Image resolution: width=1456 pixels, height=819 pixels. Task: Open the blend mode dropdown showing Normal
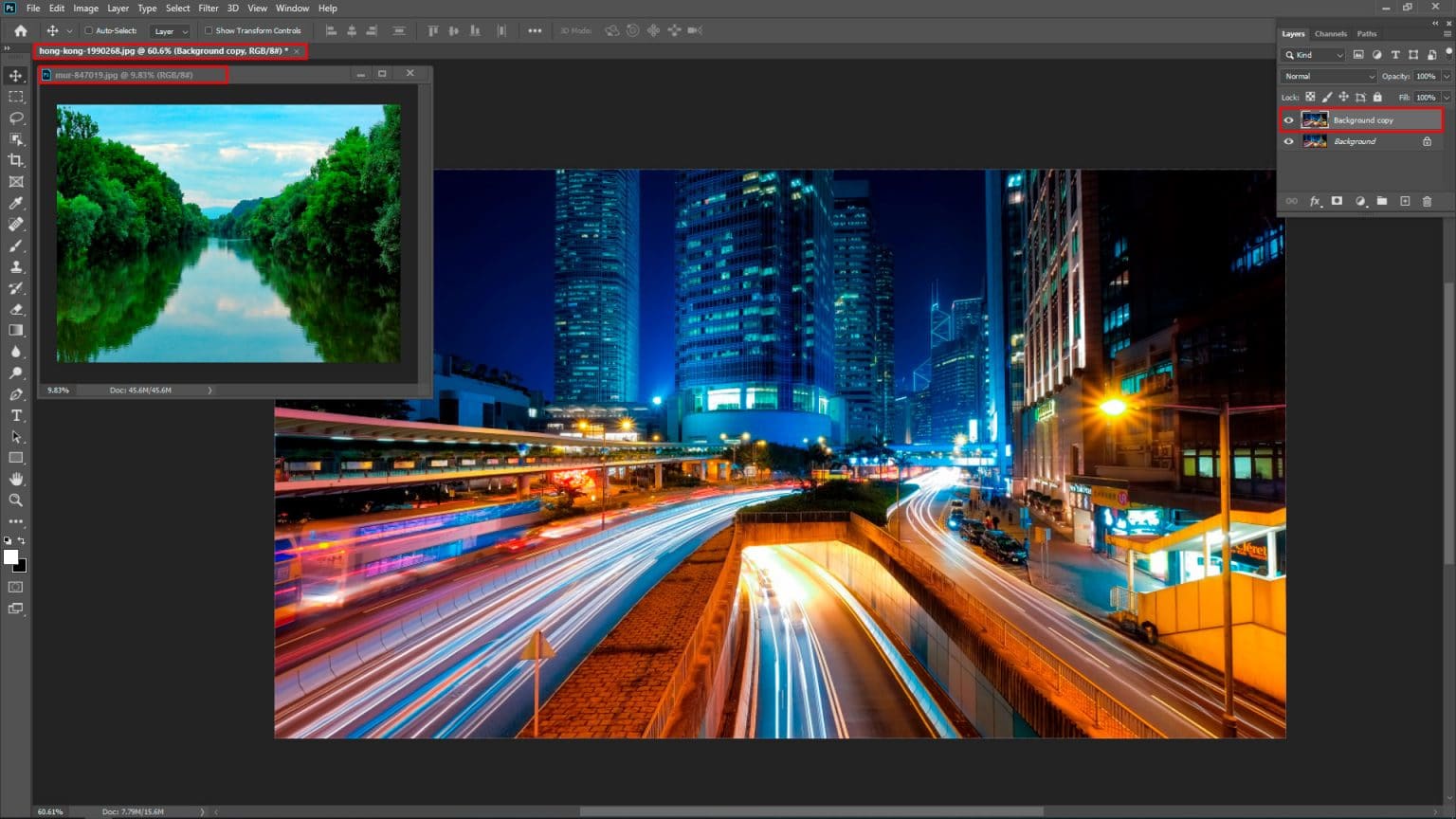pos(1327,76)
